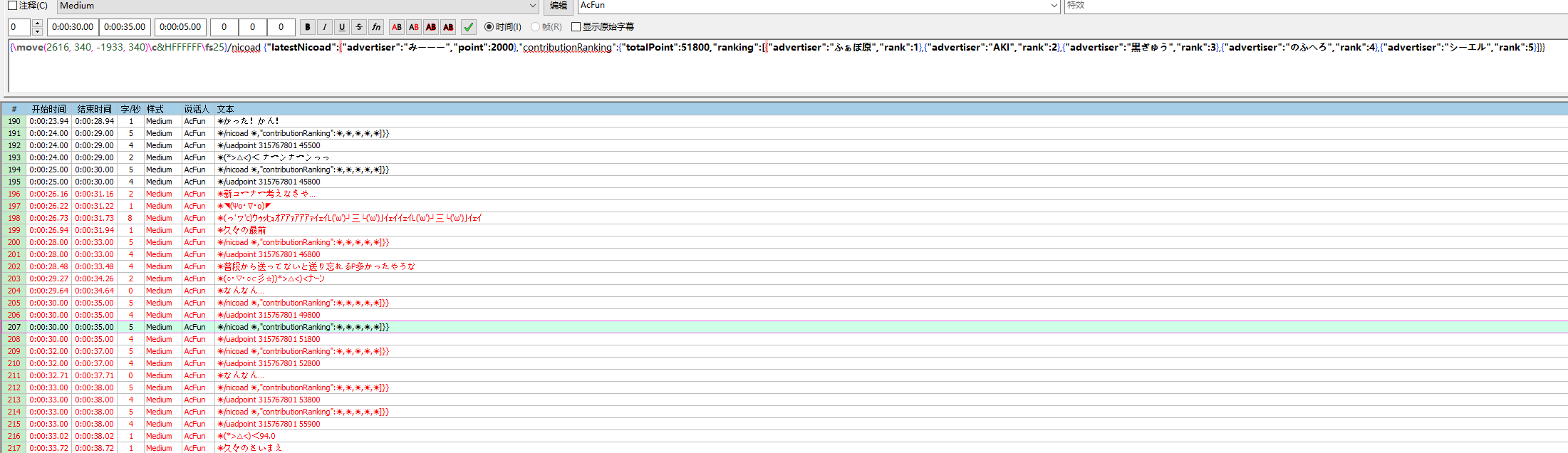Increase layer number with stepper up arrow
The image size is (1568, 453).
point(37,24)
